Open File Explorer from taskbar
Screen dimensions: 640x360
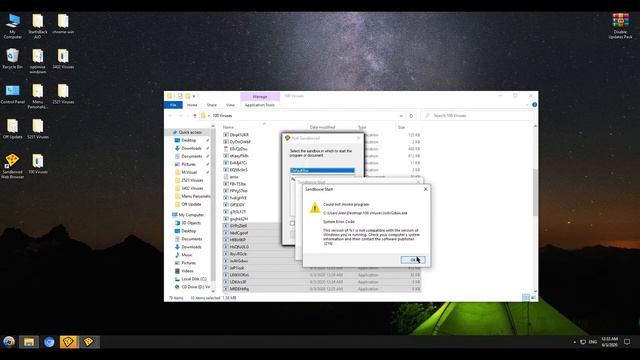29,342
